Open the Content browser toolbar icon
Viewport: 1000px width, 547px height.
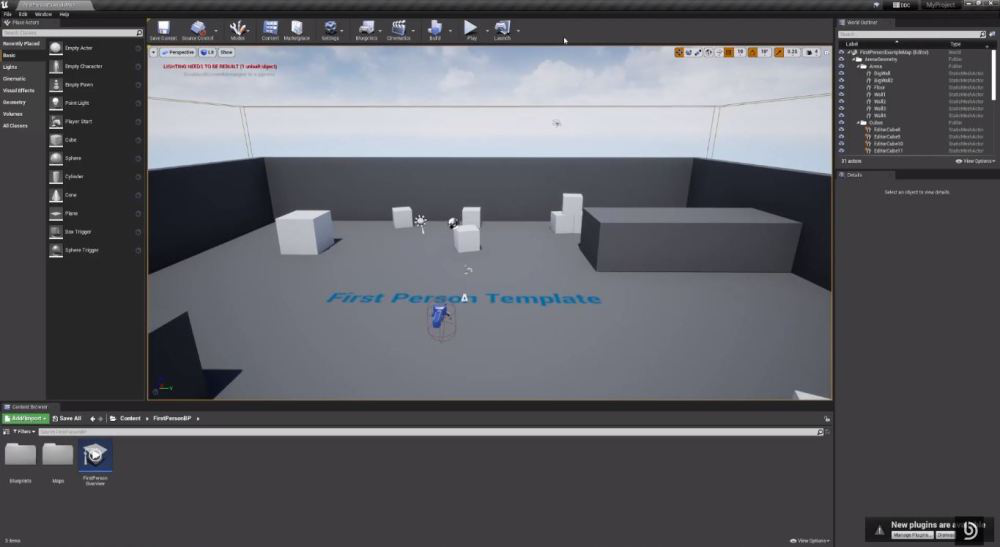point(270,30)
